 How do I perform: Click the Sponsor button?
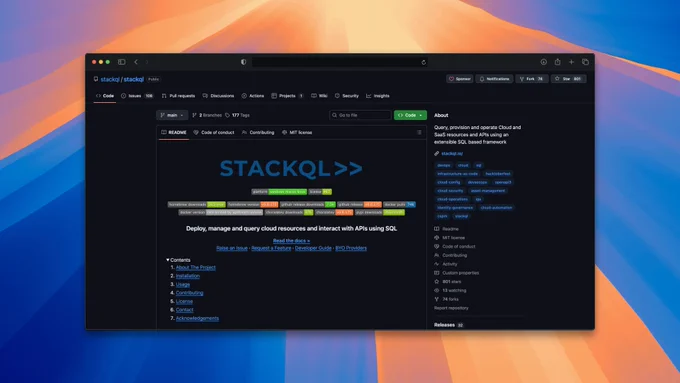tap(460, 79)
